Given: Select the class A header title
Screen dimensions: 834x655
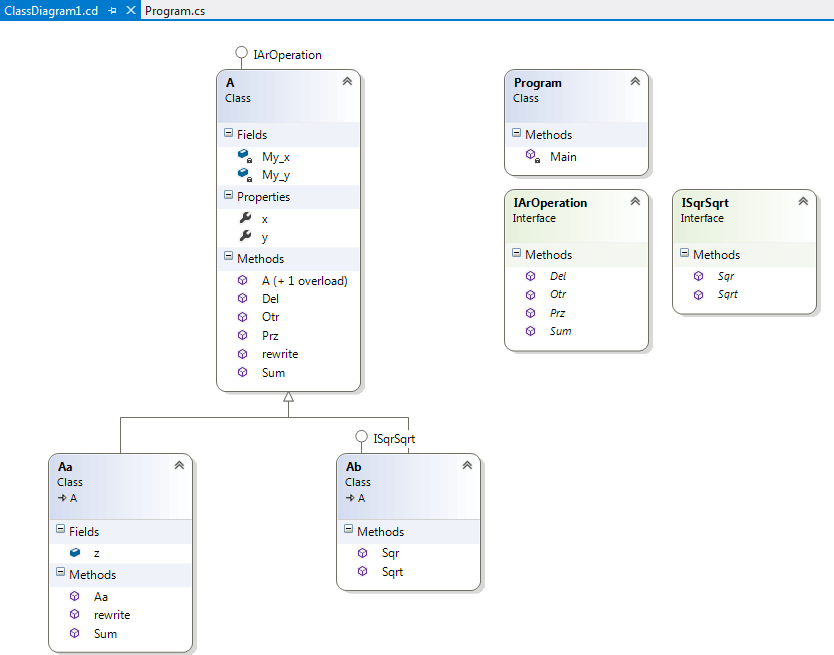Looking at the screenshot, I should tap(230, 82).
